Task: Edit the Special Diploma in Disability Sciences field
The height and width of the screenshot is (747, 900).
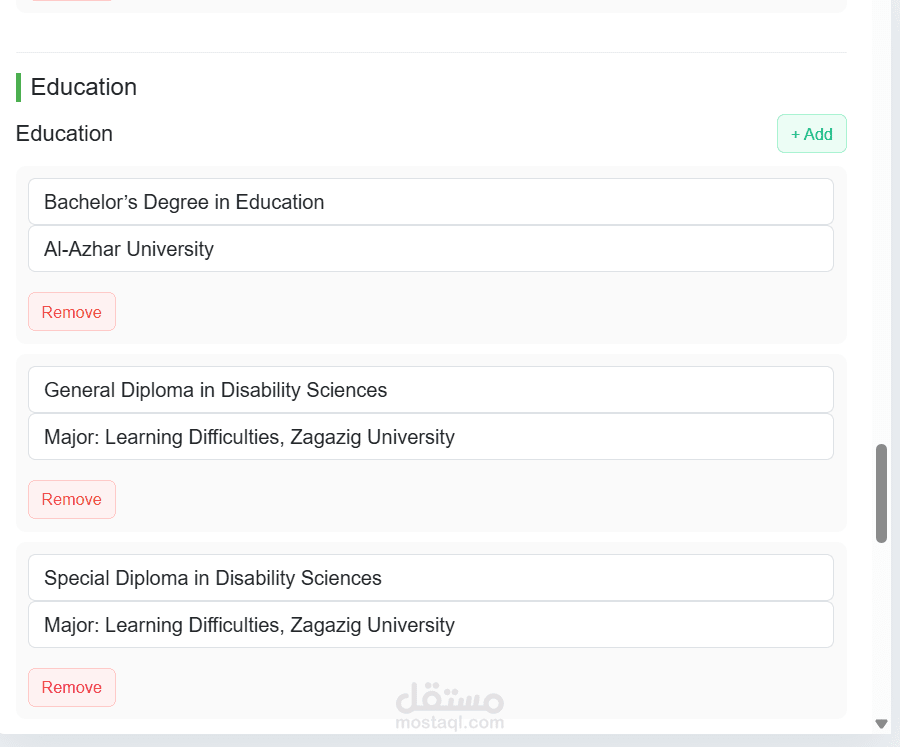Action: pos(430,578)
